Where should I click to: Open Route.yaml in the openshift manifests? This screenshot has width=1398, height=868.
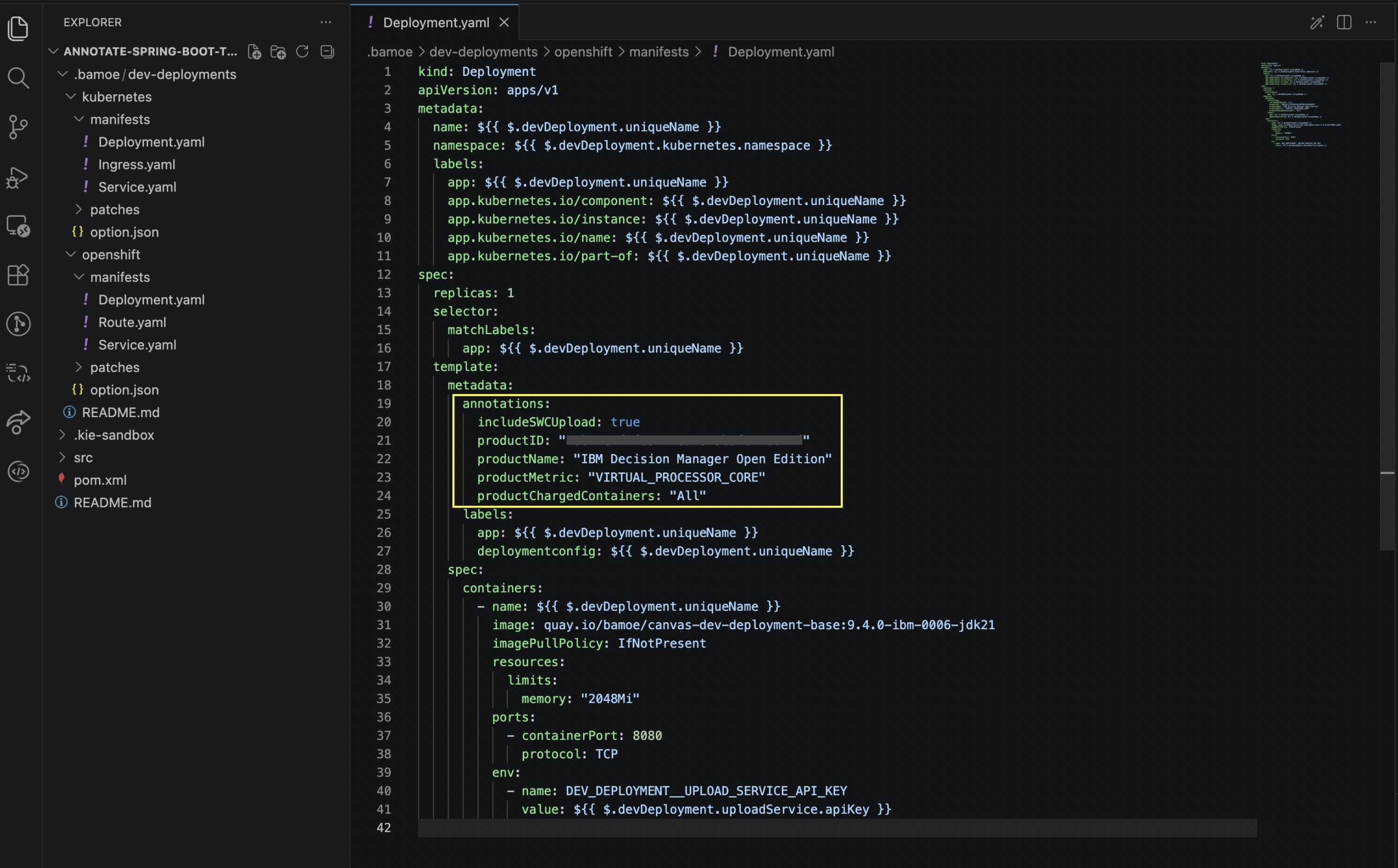(x=132, y=322)
